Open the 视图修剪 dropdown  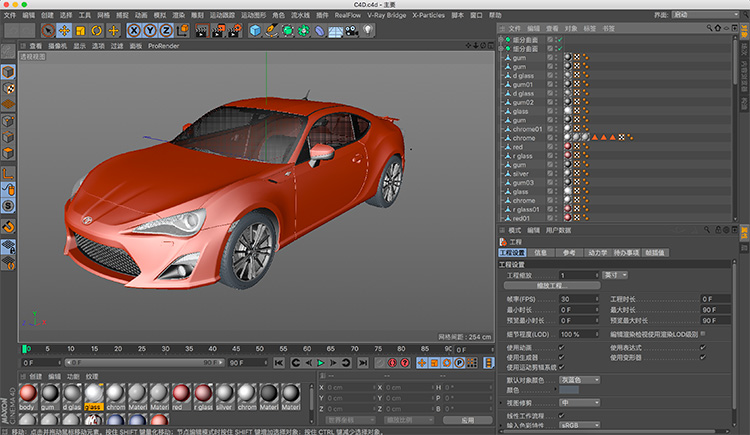tap(579, 403)
